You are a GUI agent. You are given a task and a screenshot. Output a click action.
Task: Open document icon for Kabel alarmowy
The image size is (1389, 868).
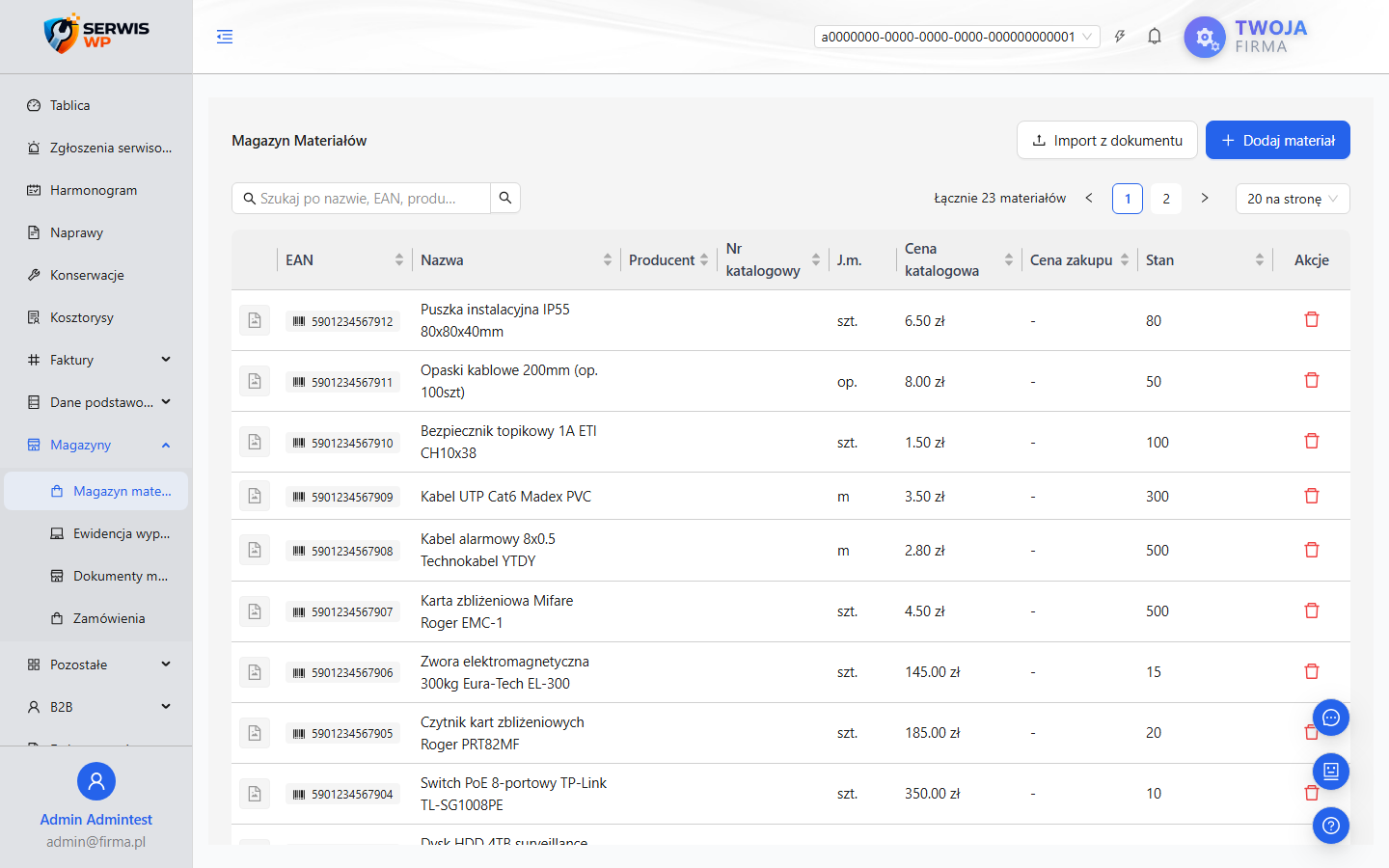(x=255, y=550)
